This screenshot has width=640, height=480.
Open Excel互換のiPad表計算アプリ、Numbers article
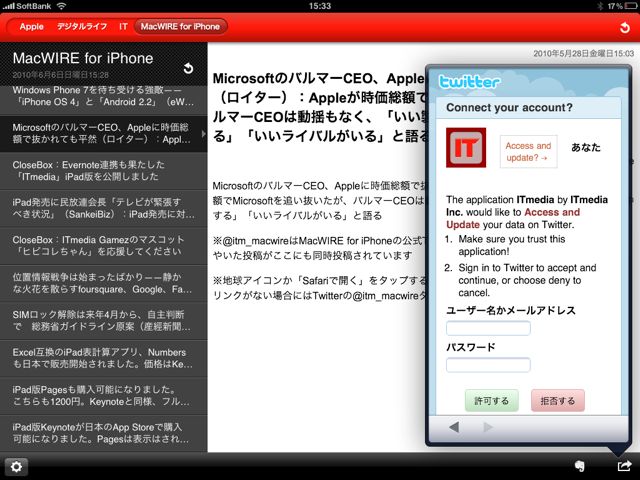(x=104, y=359)
